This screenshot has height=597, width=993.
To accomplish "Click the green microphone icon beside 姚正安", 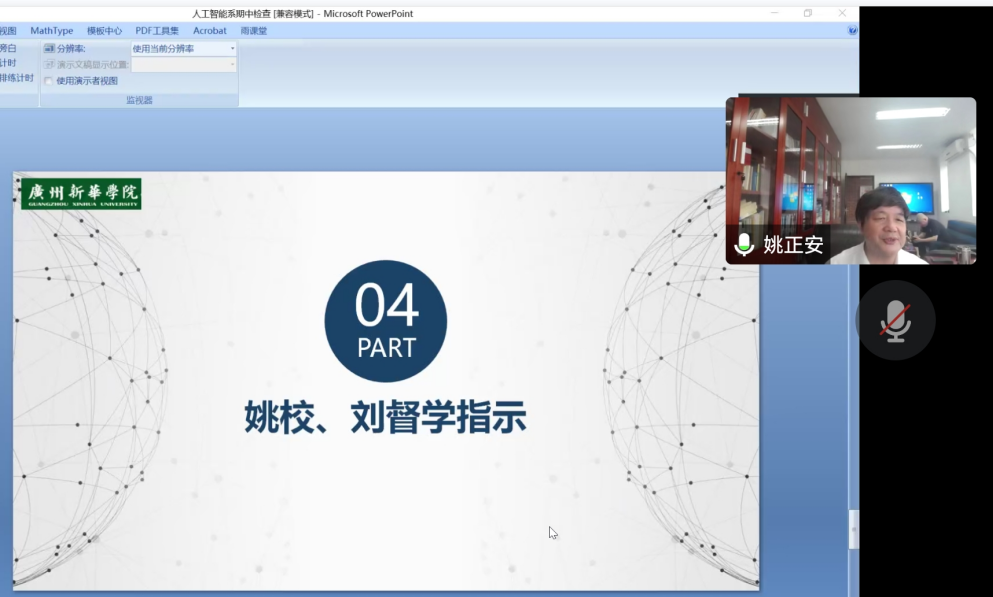I will (744, 245).
